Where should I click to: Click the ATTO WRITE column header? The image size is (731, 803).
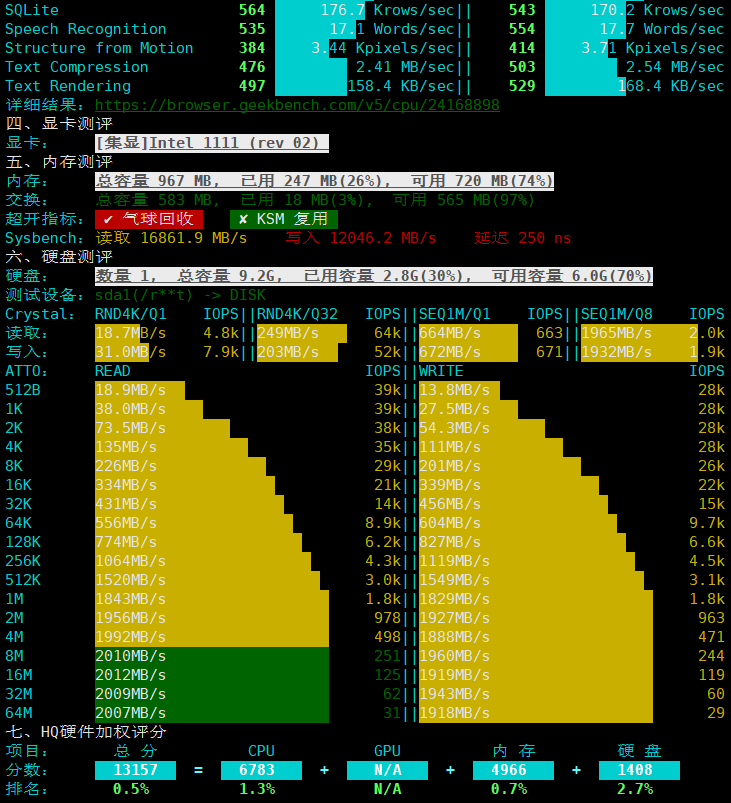441,371
